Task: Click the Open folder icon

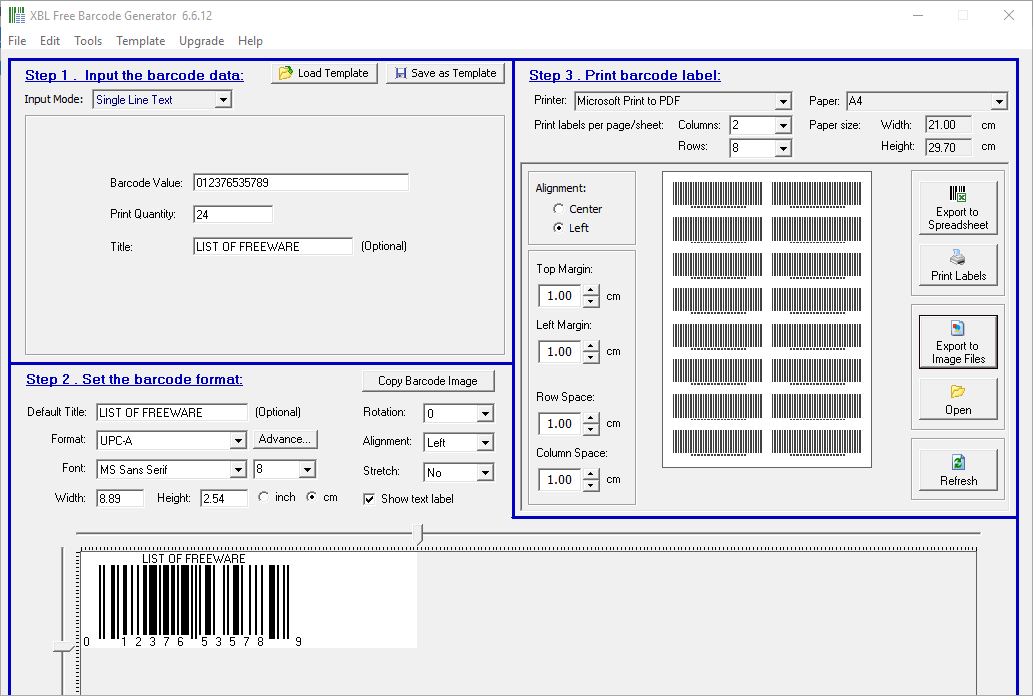Action: tap(958, 392)
